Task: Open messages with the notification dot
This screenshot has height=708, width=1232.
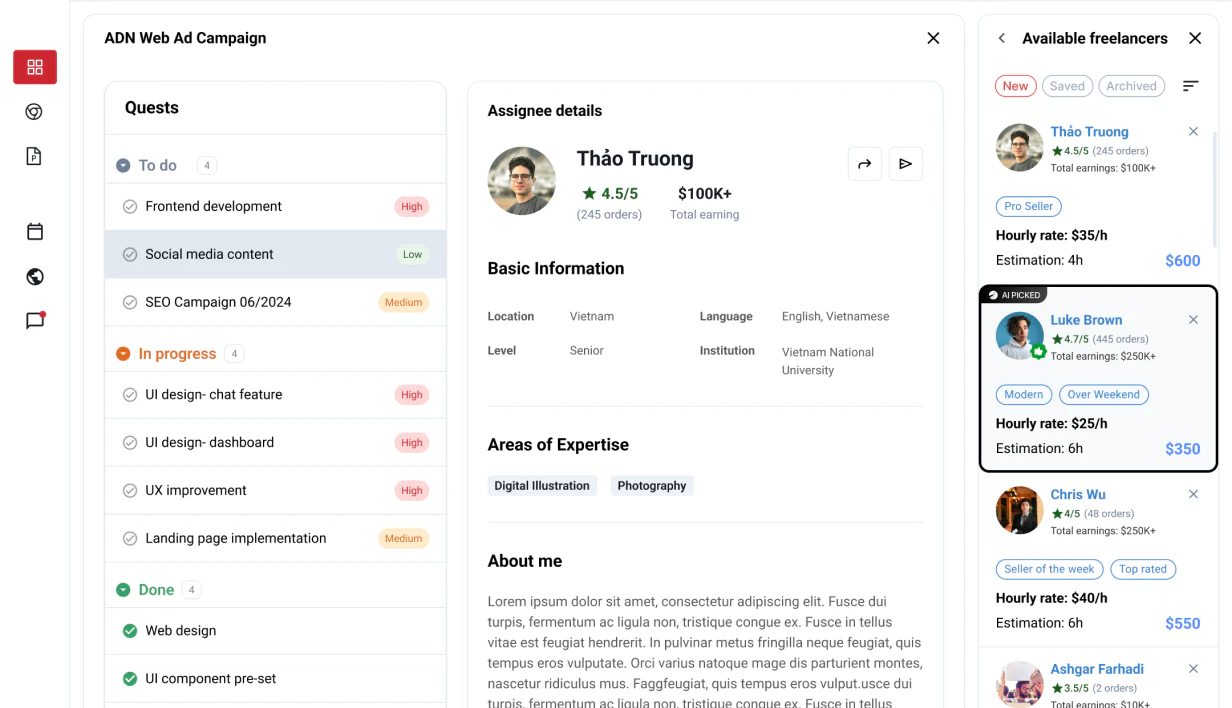Action: click(x=35, y=320)
